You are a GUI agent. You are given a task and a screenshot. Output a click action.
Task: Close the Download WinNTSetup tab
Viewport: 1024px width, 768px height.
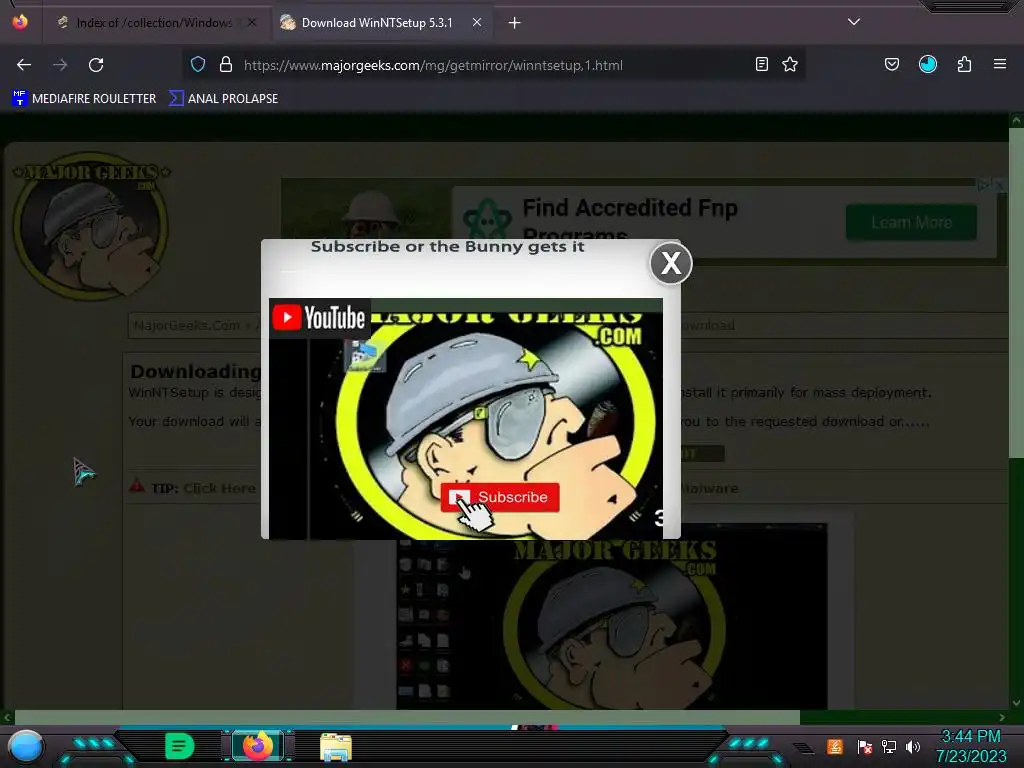click(477, 23)
